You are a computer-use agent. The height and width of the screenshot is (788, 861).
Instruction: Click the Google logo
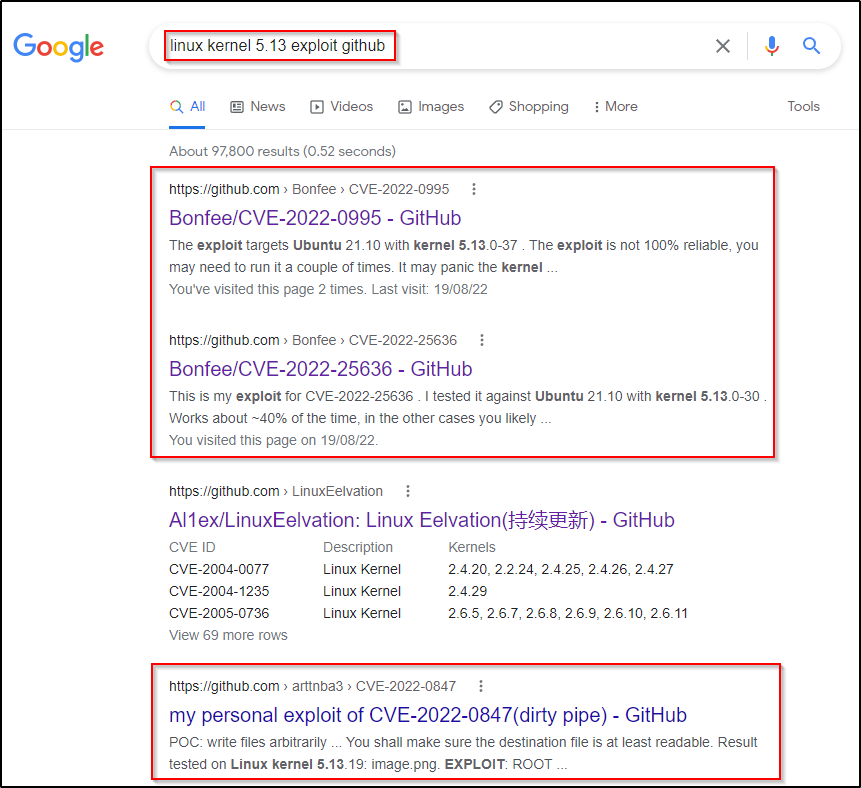click(58, 46)
